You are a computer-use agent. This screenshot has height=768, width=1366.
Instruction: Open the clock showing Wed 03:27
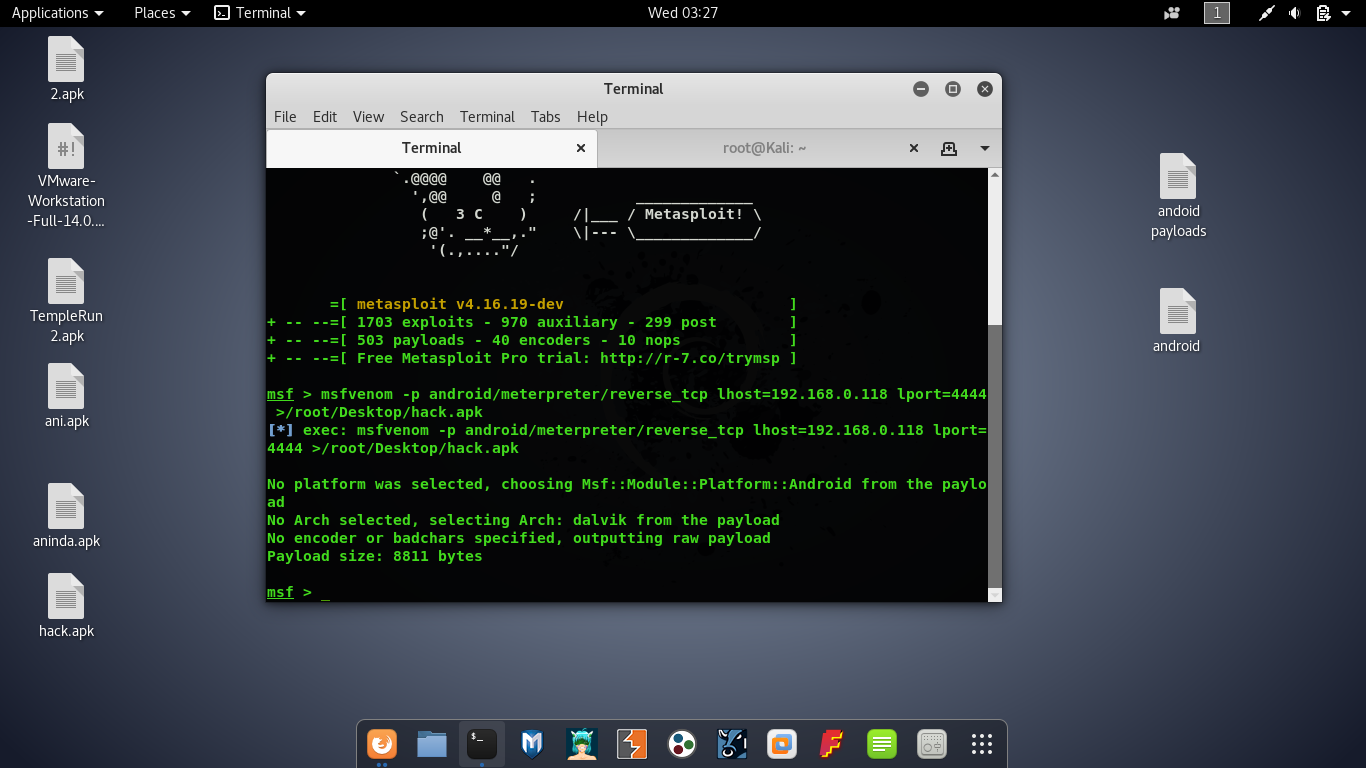tap(683, 13)
